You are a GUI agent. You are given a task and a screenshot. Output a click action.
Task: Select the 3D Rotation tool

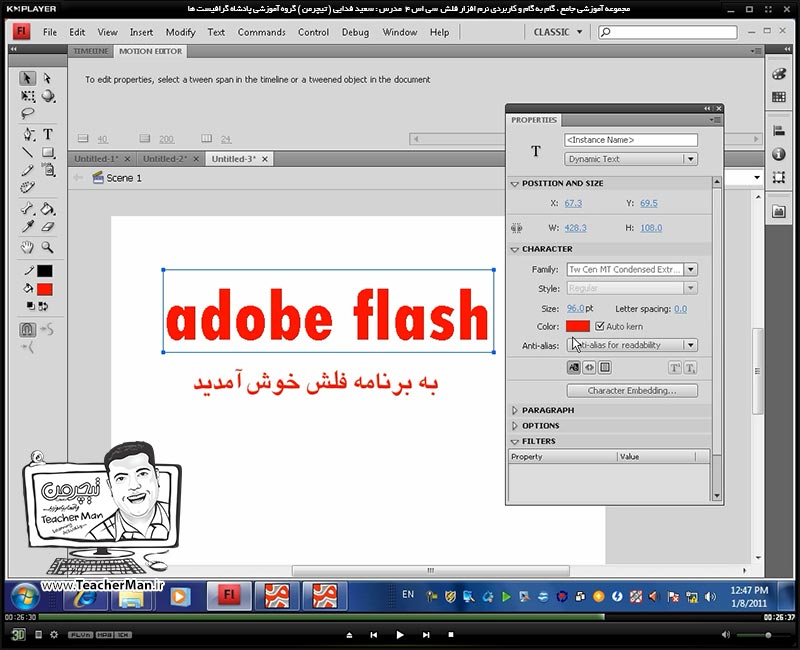click(48, 96)
